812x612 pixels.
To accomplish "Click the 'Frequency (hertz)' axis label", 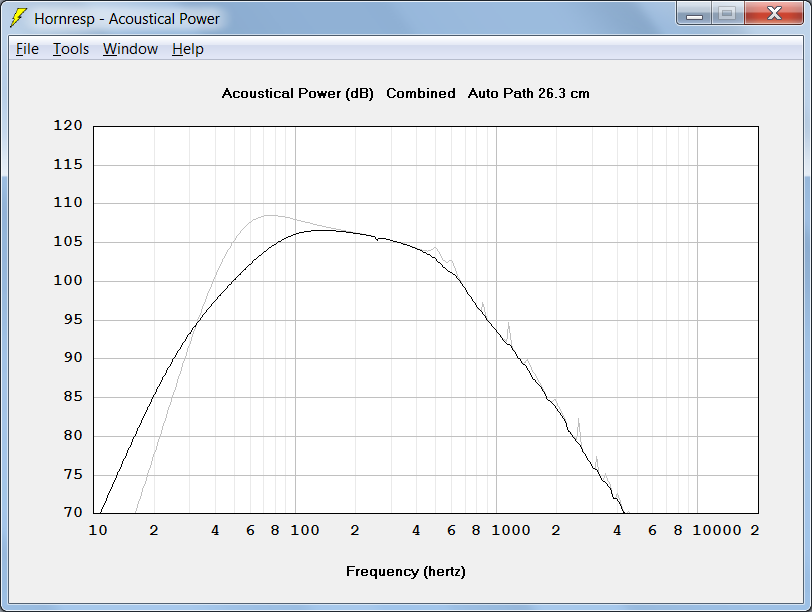I will point(406,572).
